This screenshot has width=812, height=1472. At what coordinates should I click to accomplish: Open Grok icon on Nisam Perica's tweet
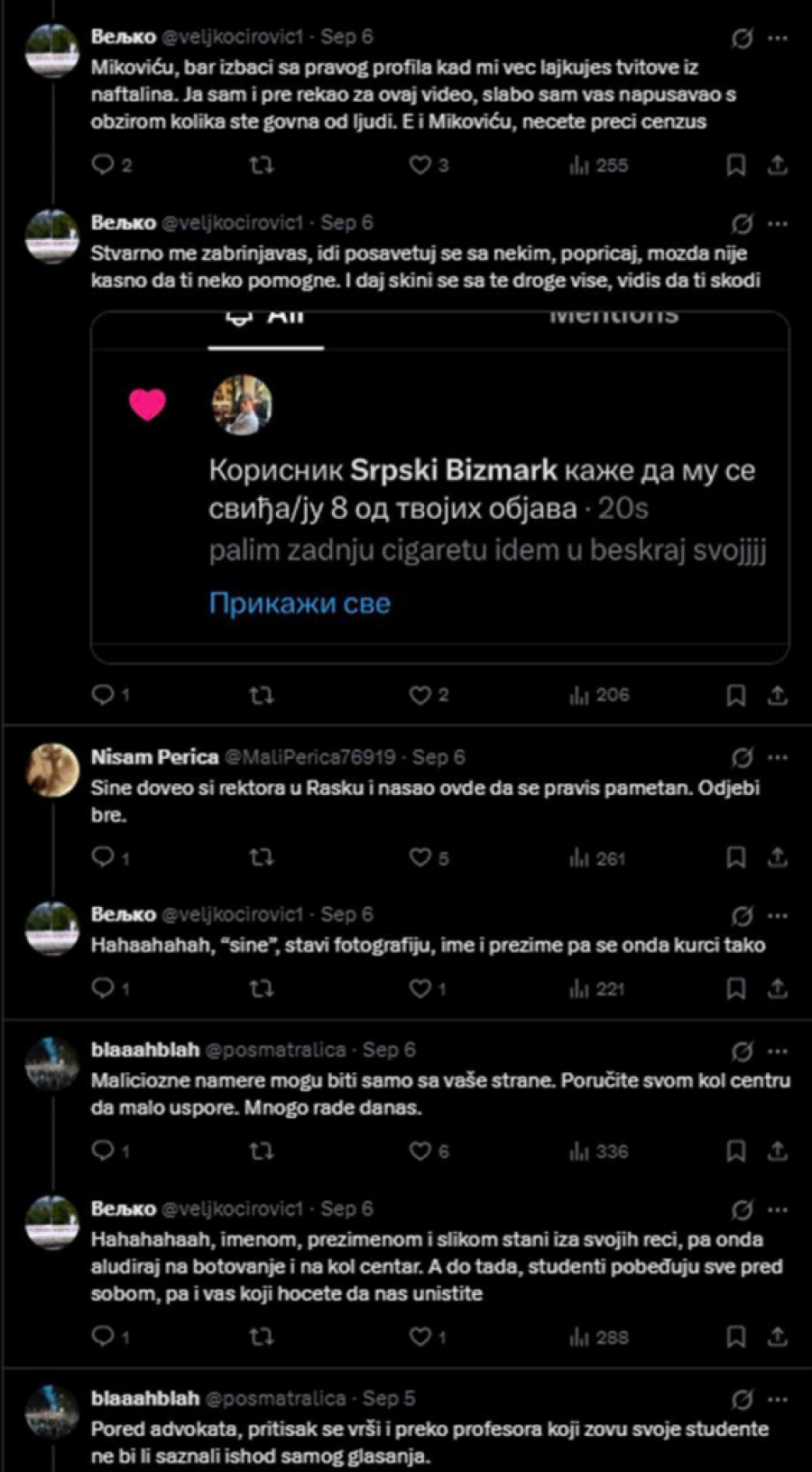tap(742, 757)
